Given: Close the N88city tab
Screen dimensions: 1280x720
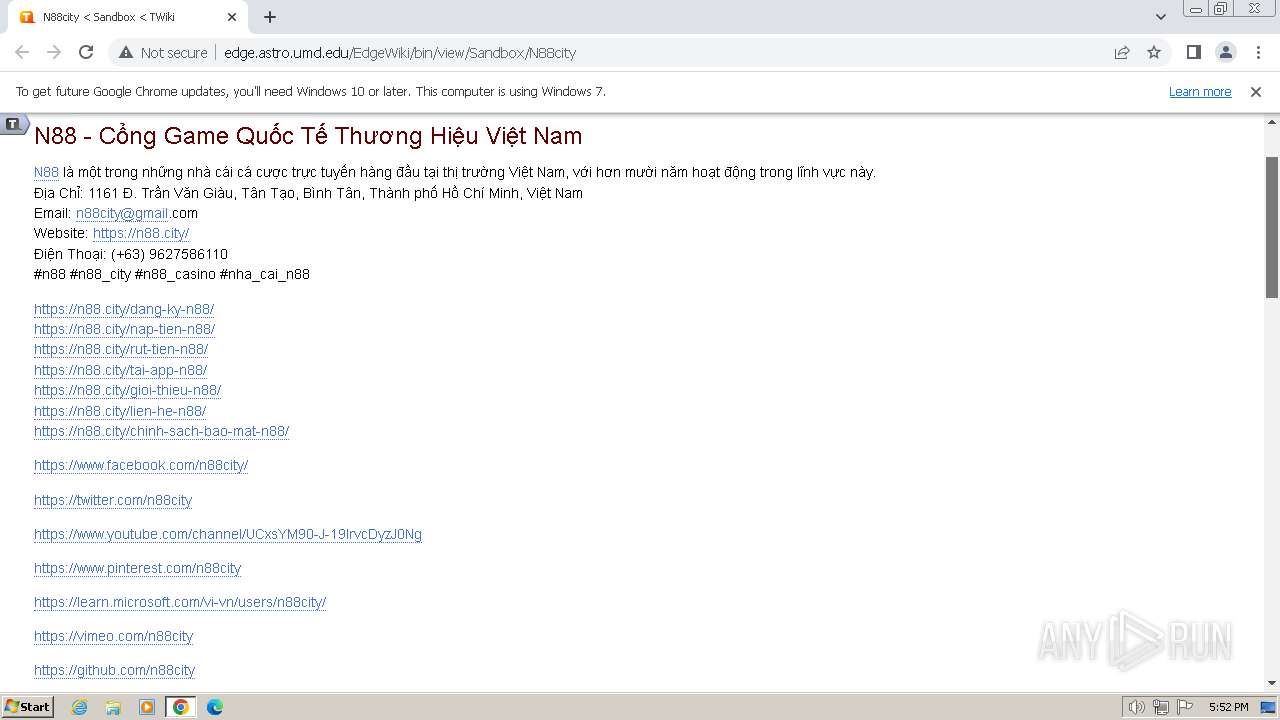Looking at the screenshot, I should click(232, 17).
